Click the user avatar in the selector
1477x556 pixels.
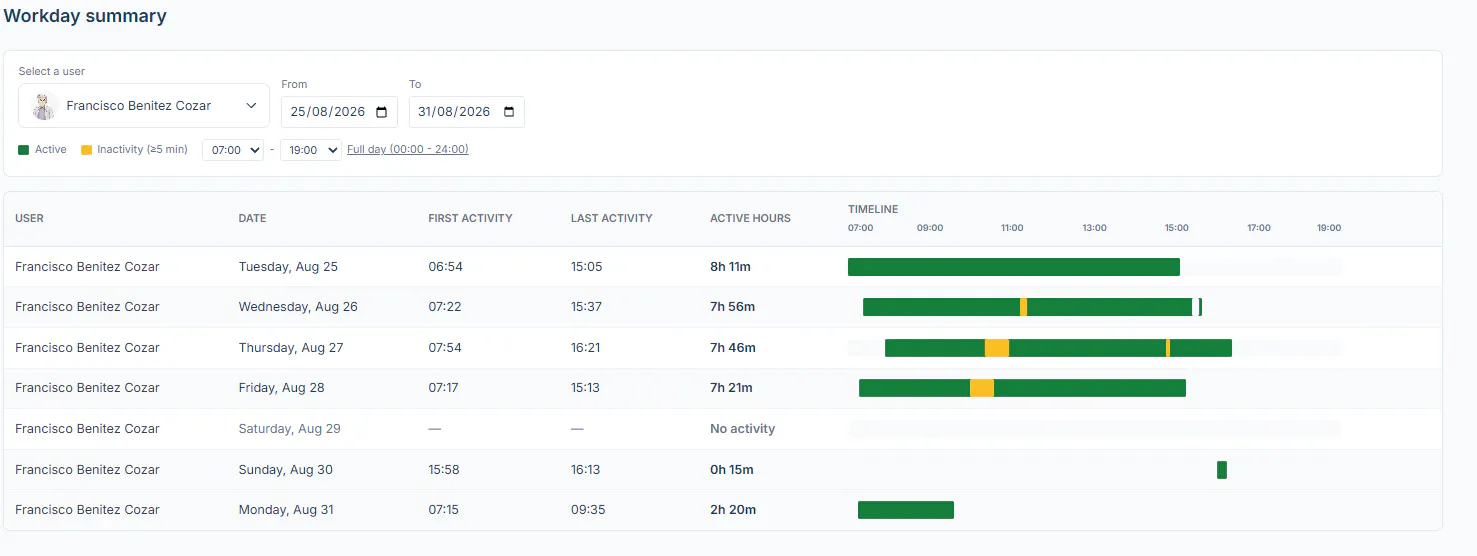click(x=43, y=106)
